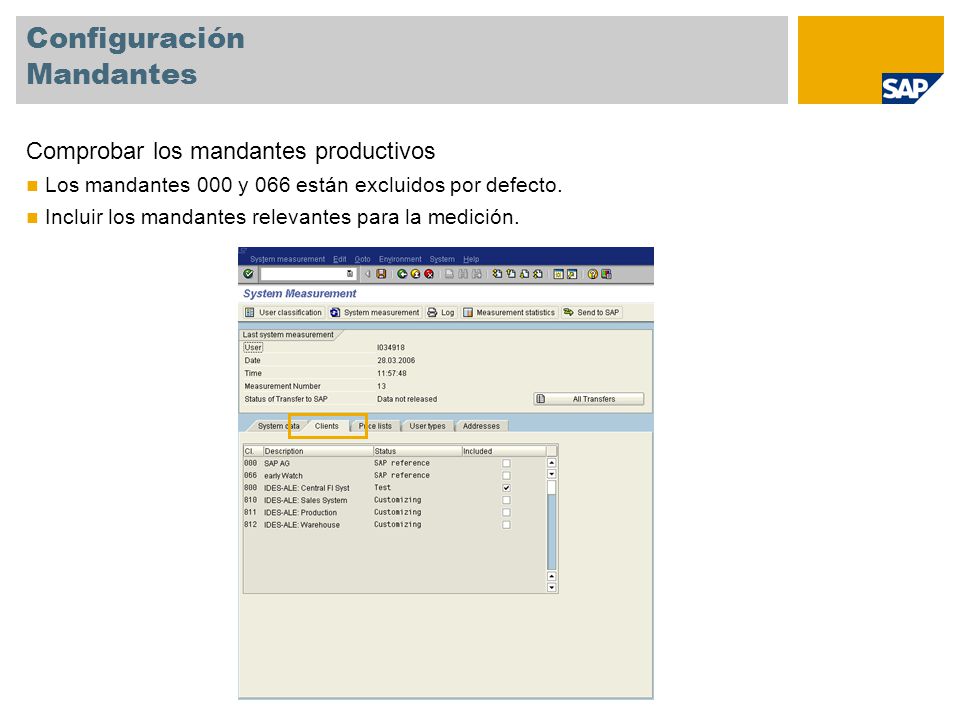Open the System measurement menu in the menu bar
Screen dimensions: 960x720
coord(287,259)
